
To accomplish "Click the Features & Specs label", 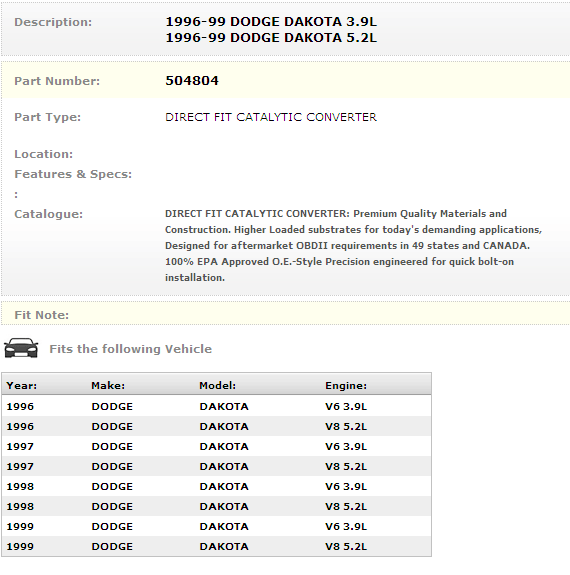I will tap(73, 174).
